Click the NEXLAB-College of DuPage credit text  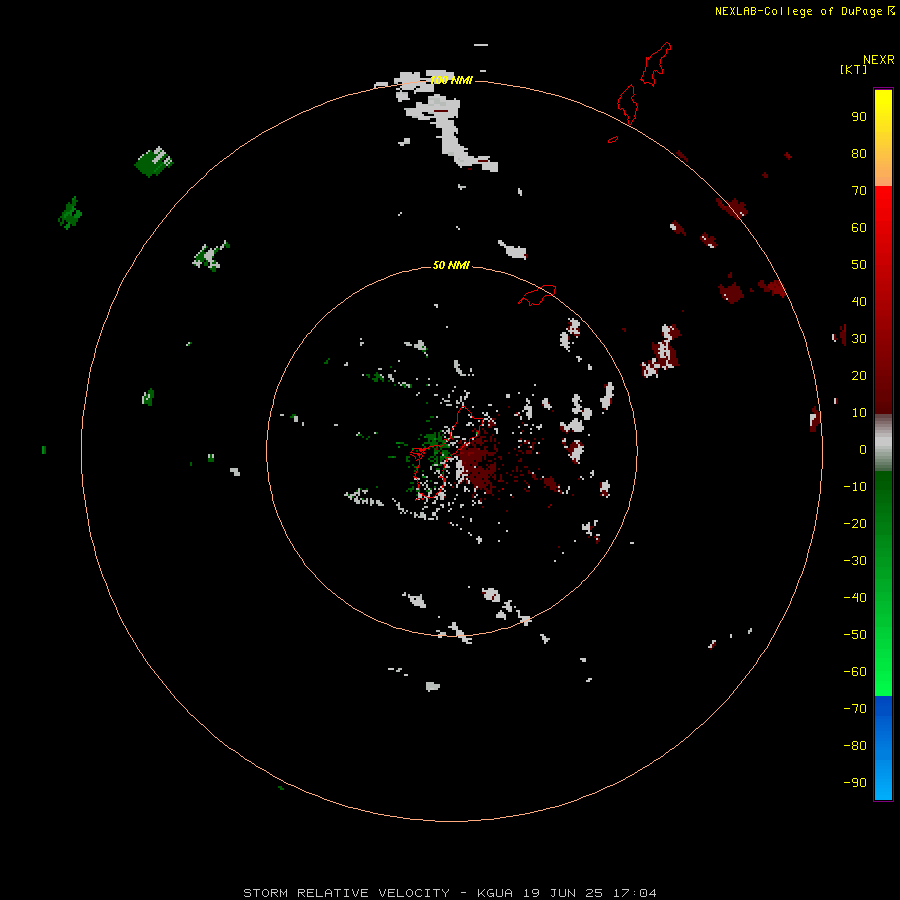click(798, 11)
